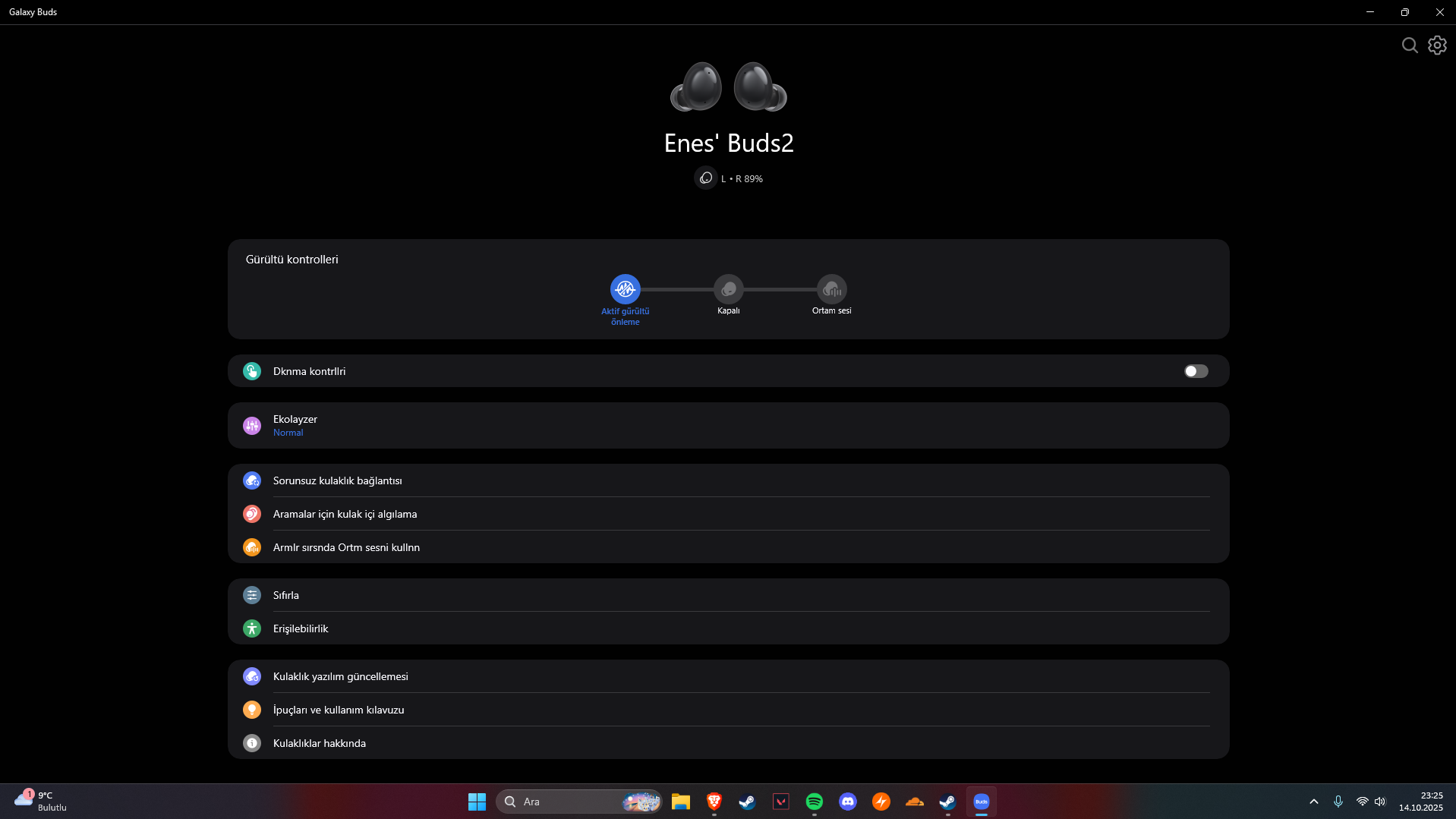1456x819 pixels.
Task: Click the Enes' Buds2 device name
Action: 729,143
